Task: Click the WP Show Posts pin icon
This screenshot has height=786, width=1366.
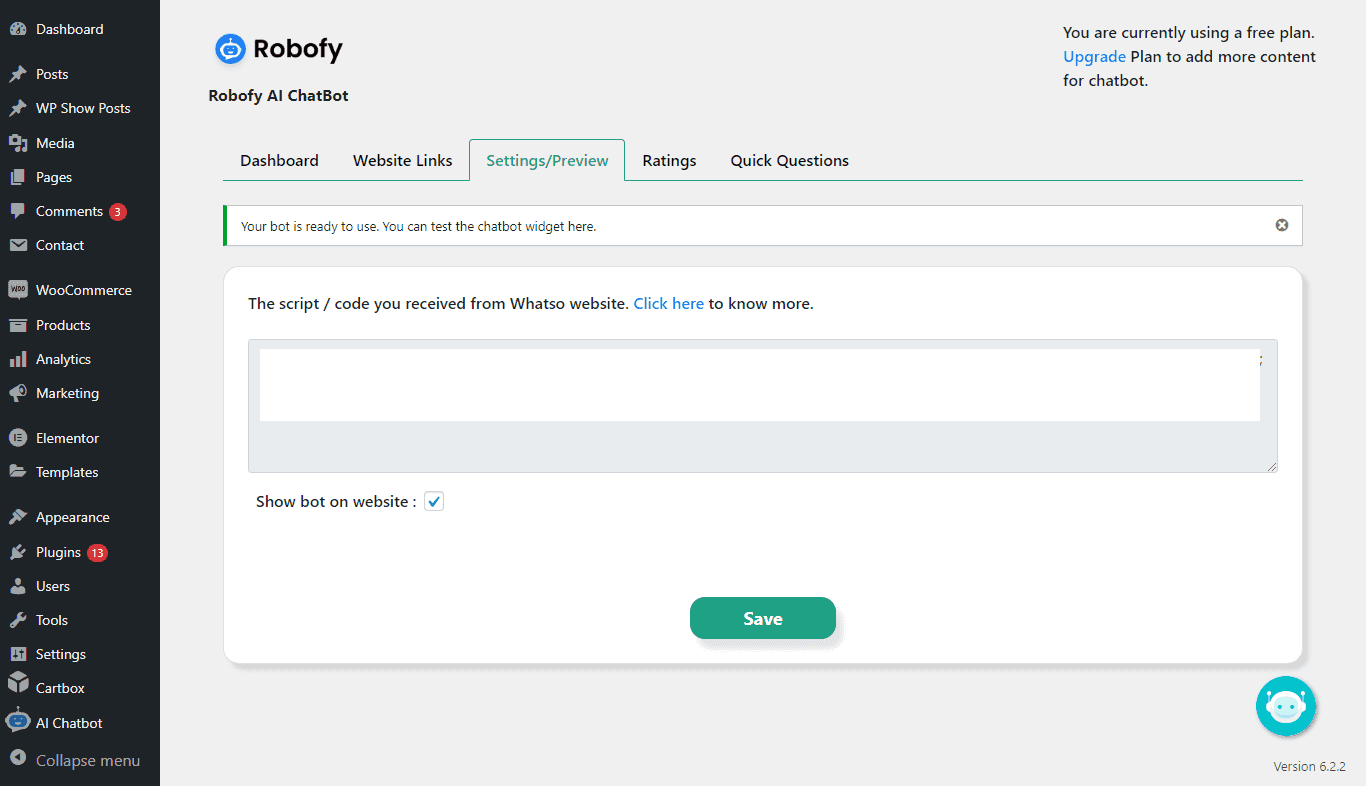Action: pos(18,108)
